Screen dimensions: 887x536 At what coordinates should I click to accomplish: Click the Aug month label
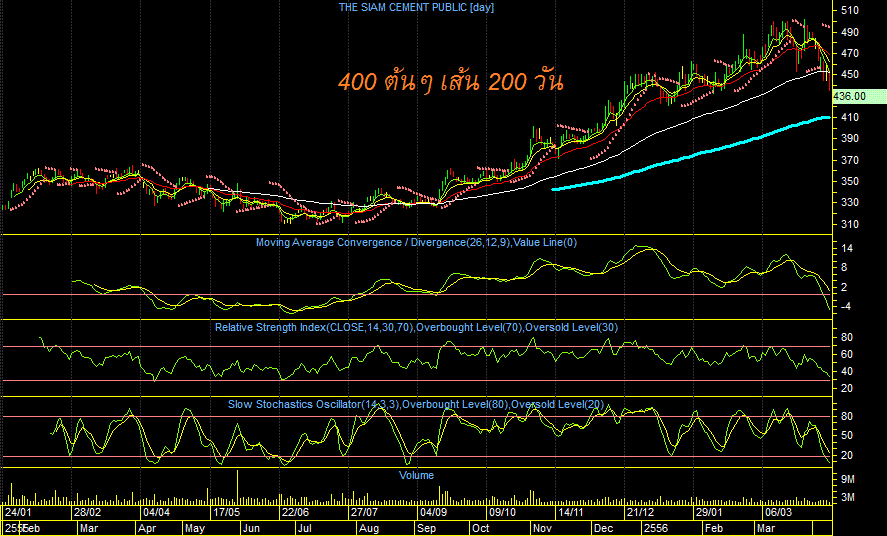point(369,529)
